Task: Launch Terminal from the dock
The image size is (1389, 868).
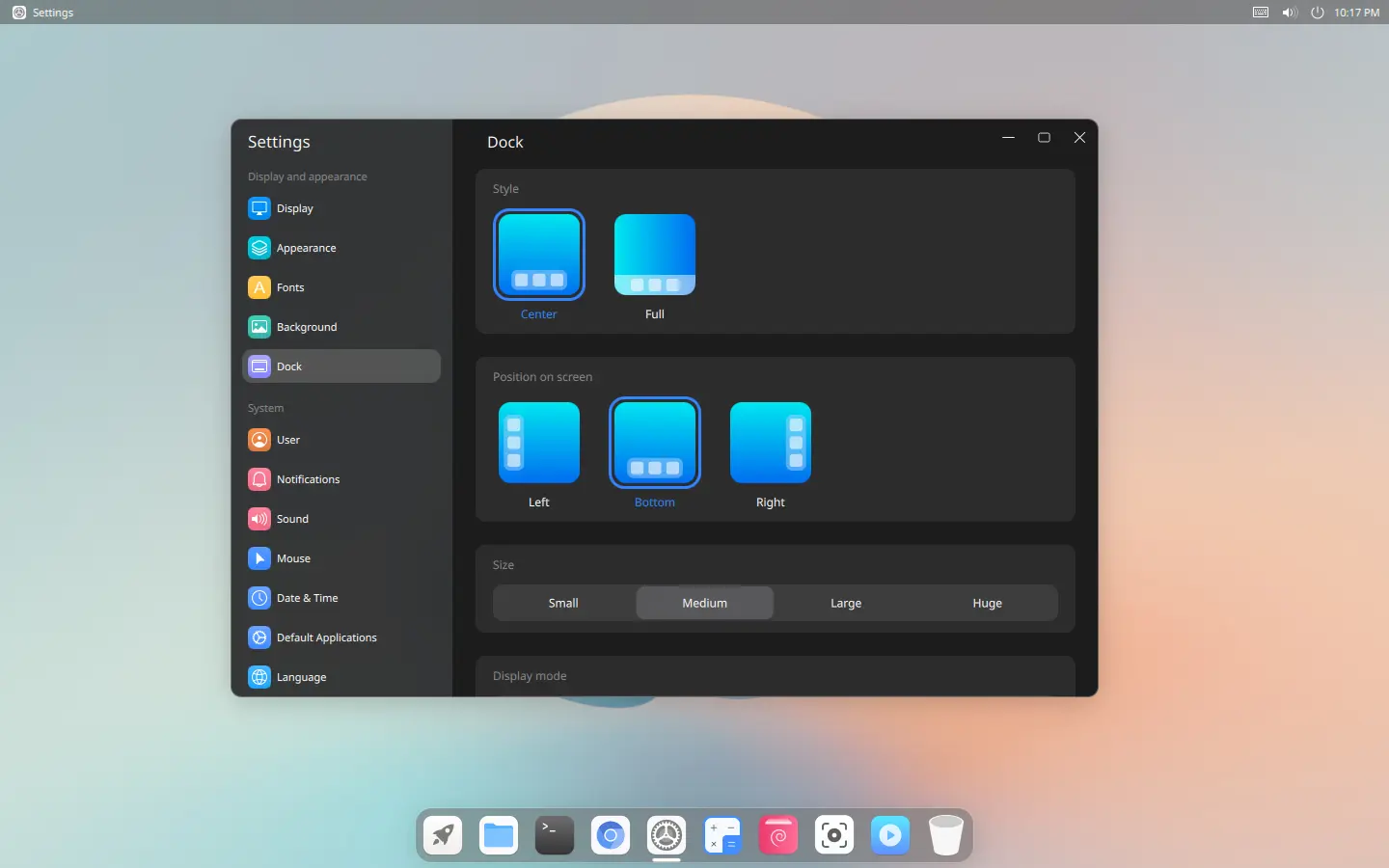Action: 555,835
